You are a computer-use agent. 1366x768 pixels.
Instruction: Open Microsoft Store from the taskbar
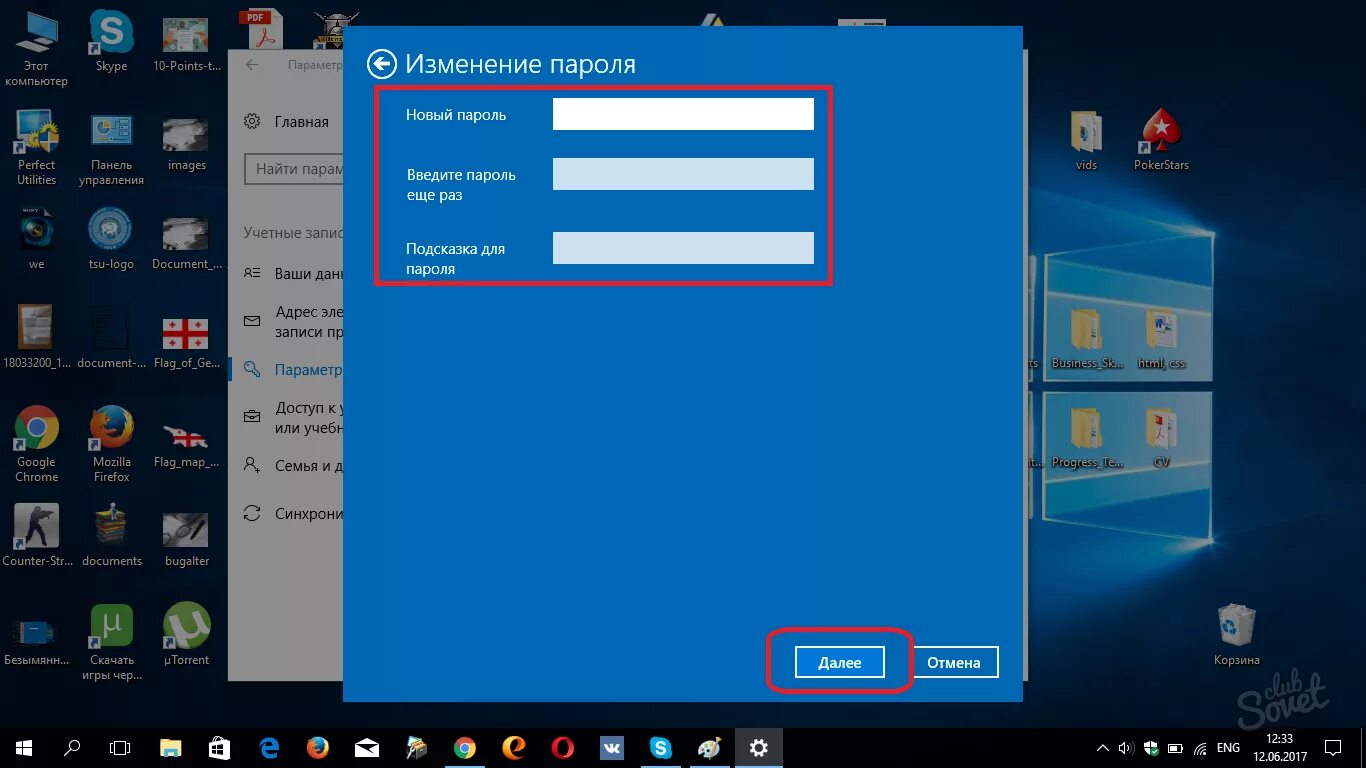219,747
